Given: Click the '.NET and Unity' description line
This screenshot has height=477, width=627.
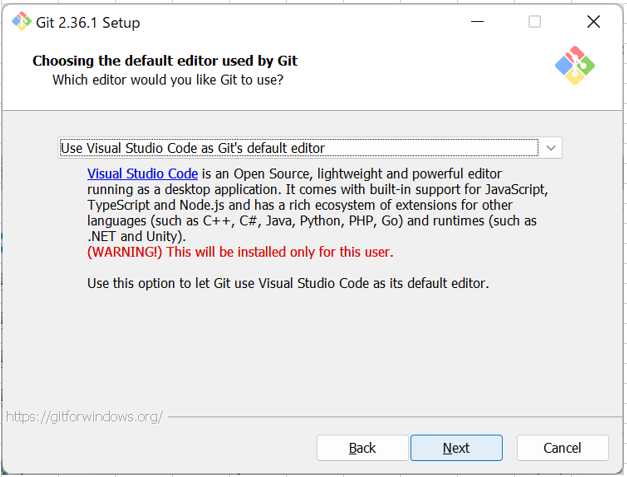Looking at the screenshot, I should (x=136, y=236).
